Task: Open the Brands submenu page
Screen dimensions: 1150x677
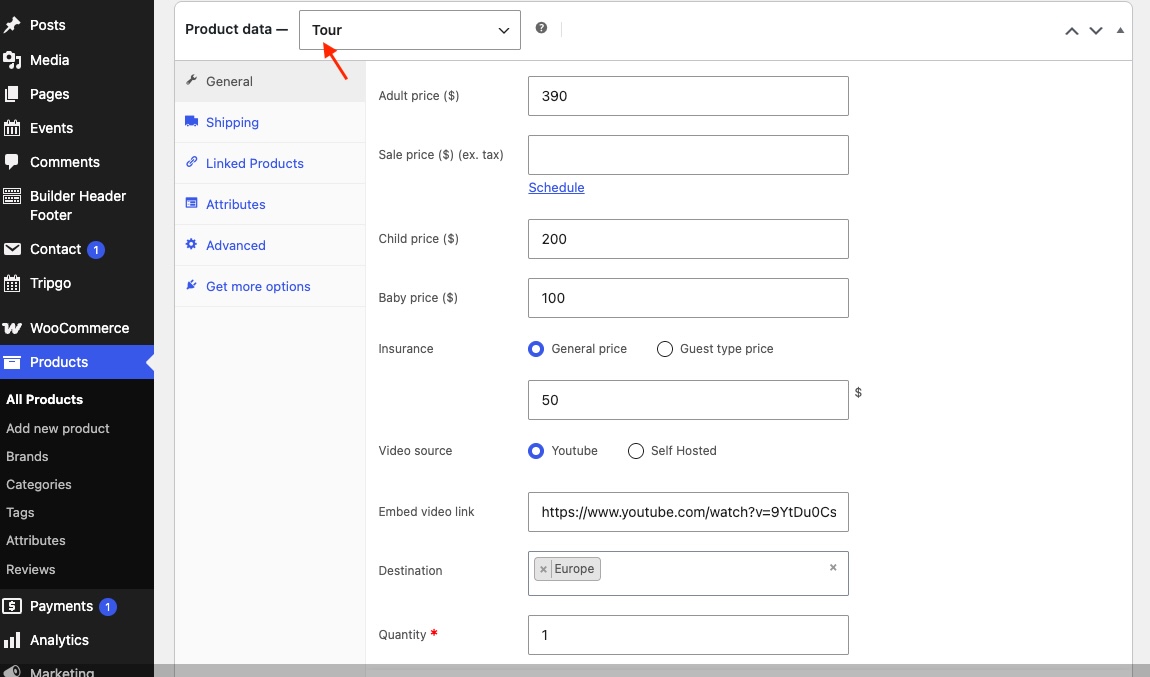Action: pos(27,456)
